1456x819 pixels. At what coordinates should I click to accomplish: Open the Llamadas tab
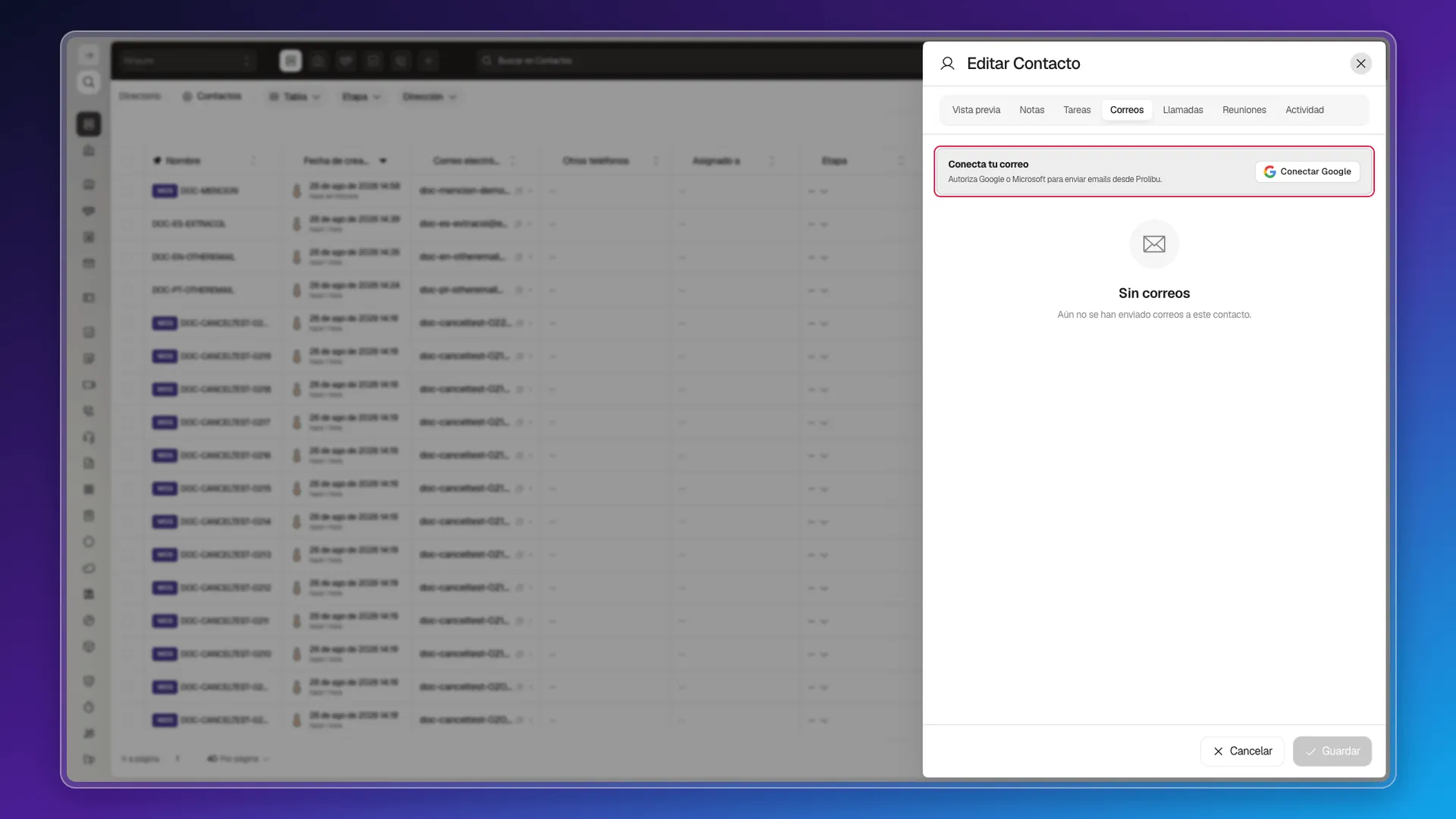1183,110
